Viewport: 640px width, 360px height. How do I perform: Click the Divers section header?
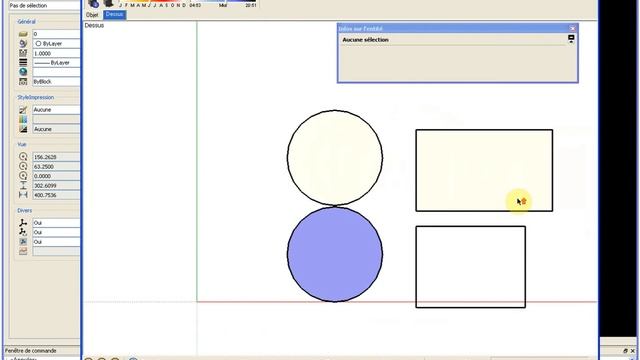[x=24, y=211]
